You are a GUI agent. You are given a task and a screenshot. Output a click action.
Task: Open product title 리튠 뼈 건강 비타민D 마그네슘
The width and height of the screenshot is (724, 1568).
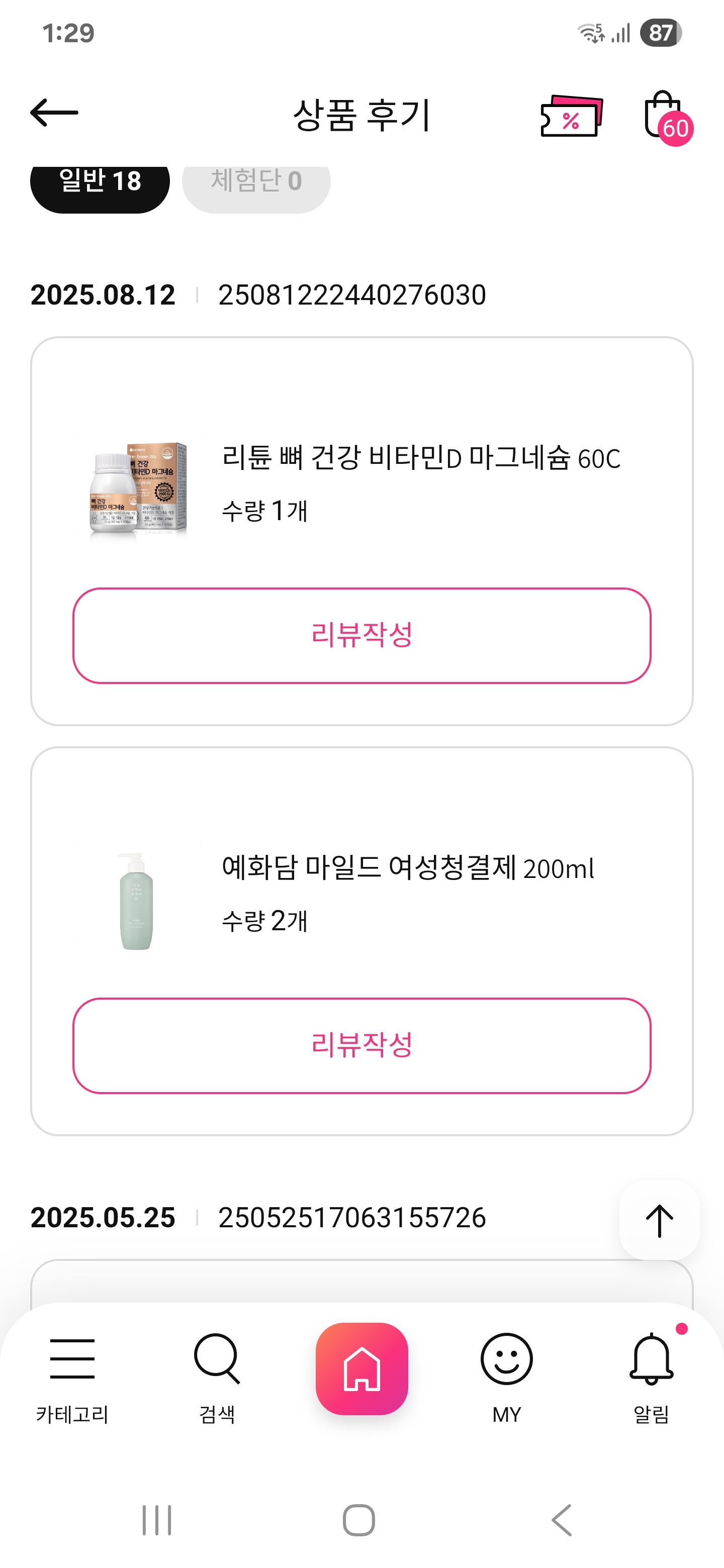[421, 458]
